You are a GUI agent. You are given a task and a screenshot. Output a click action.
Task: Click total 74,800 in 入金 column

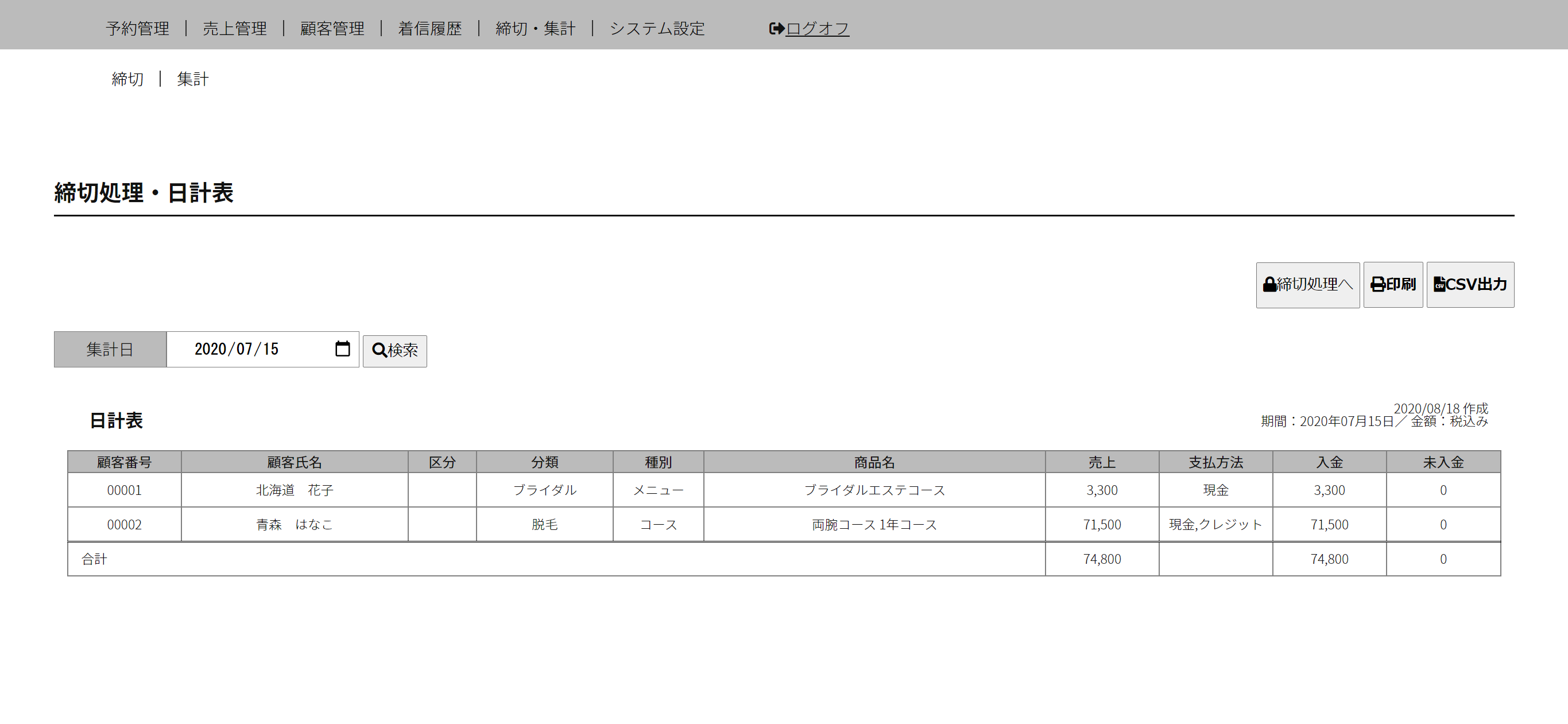(x=1329, y=559)
